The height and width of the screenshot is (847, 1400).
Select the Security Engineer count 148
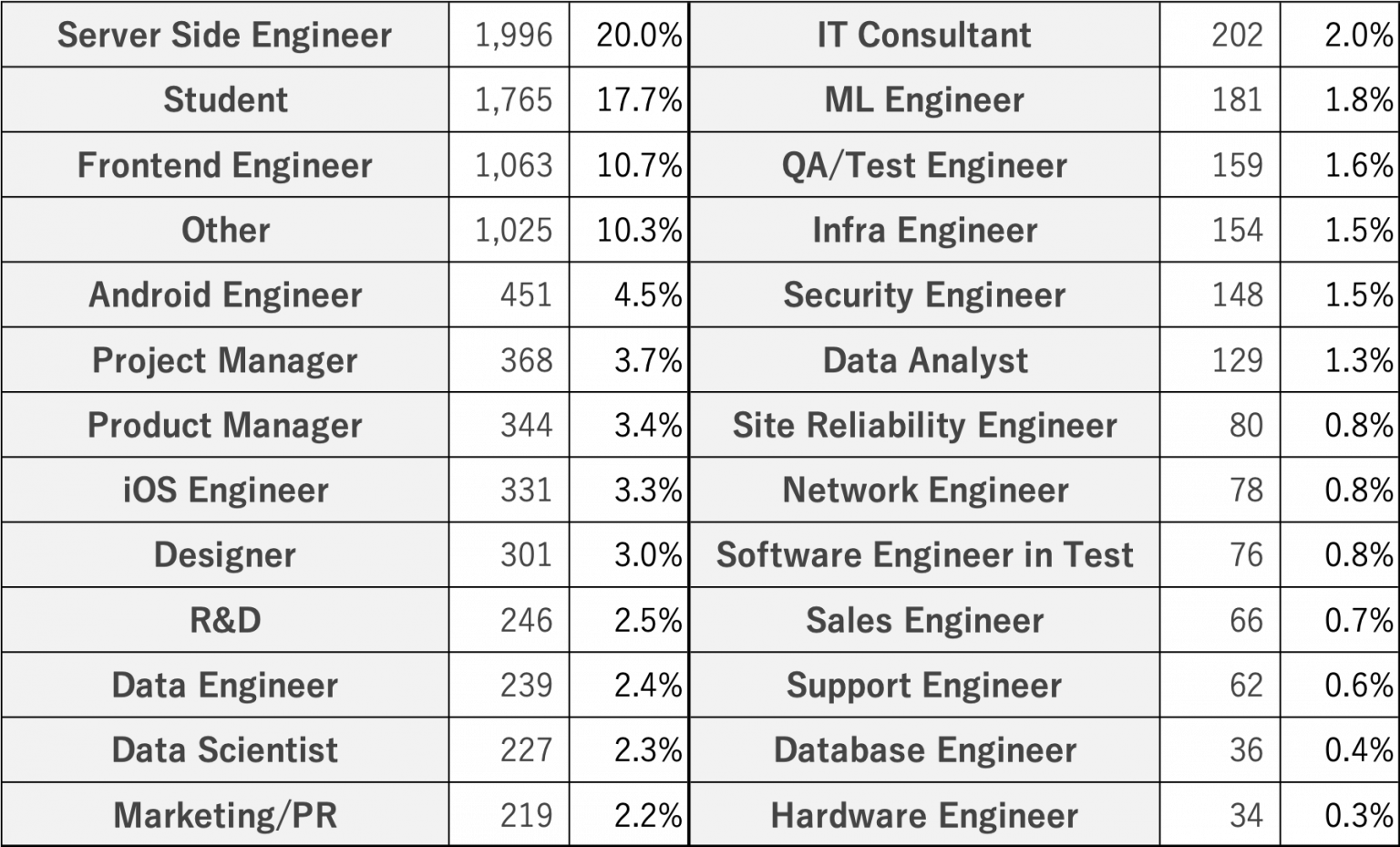click(x=1220, y=295)
